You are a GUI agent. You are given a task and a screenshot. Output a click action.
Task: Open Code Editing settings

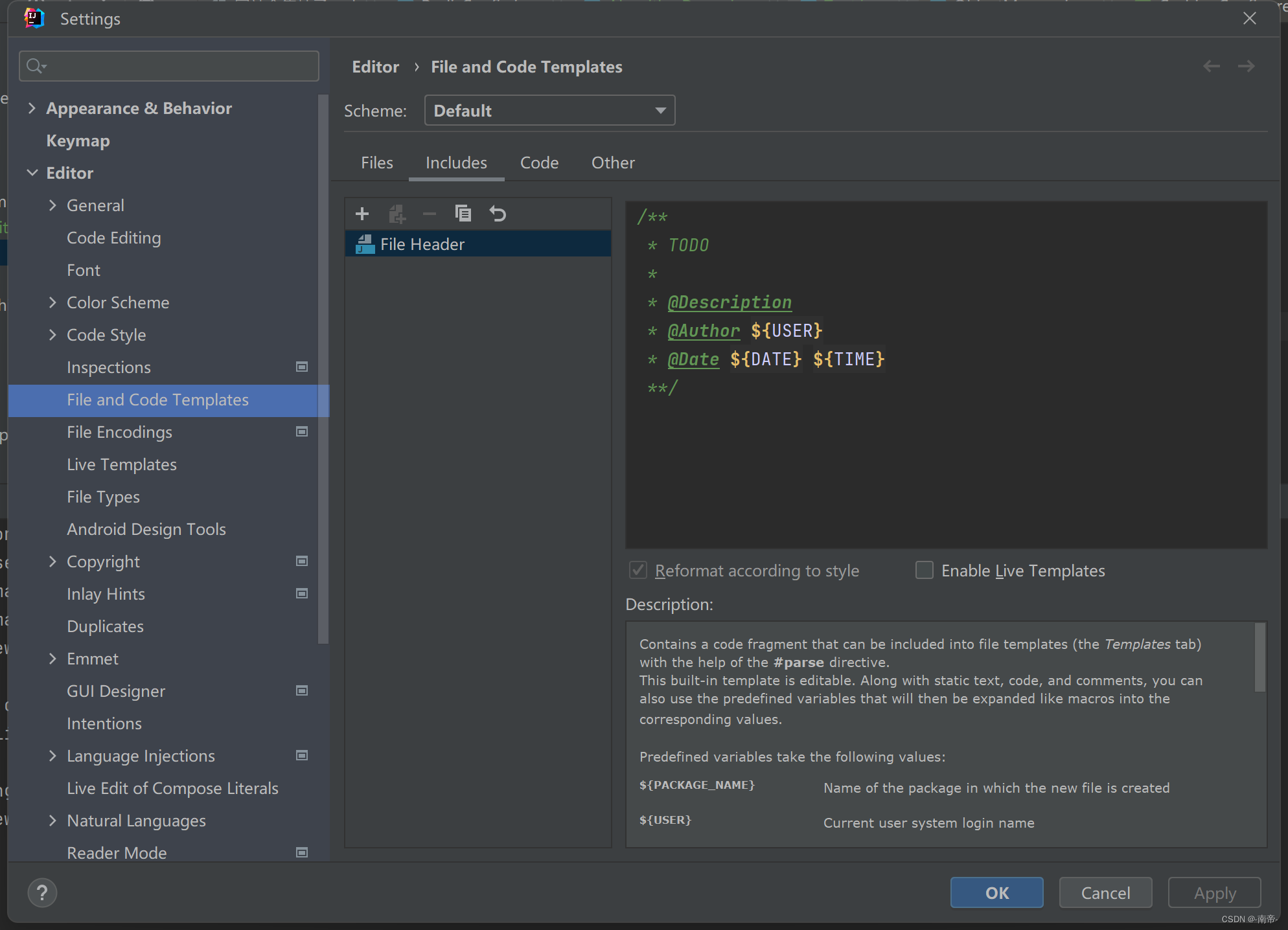[113, 238]
